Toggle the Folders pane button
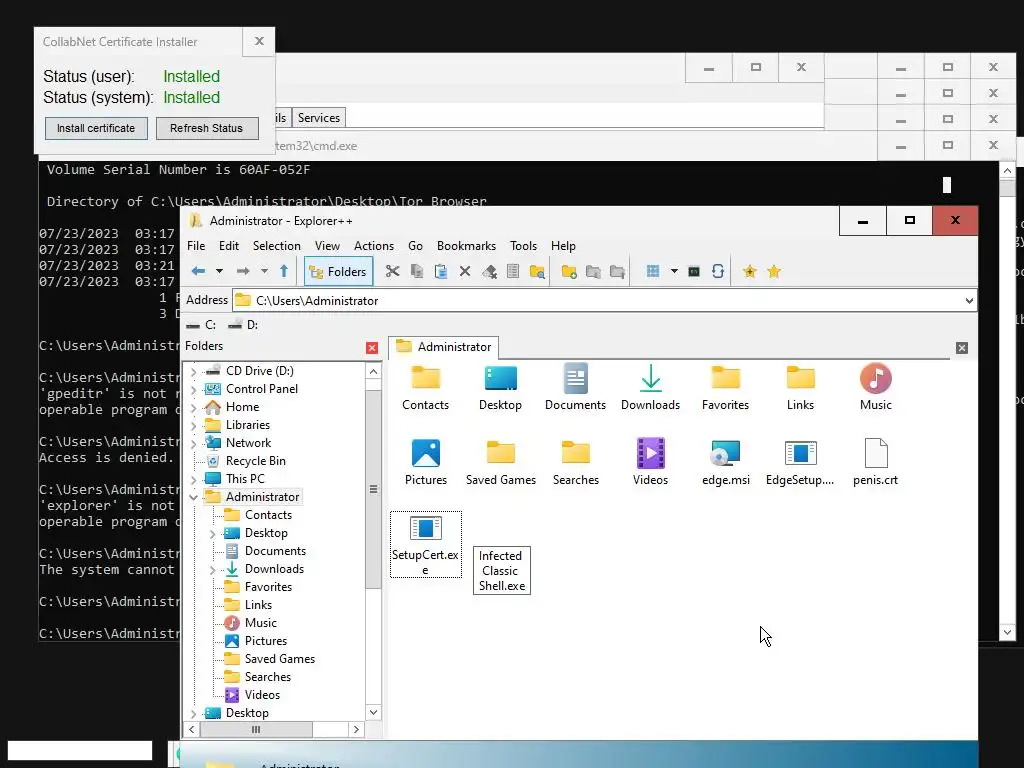Screen dimensions: 1024x768 (338, 272)
